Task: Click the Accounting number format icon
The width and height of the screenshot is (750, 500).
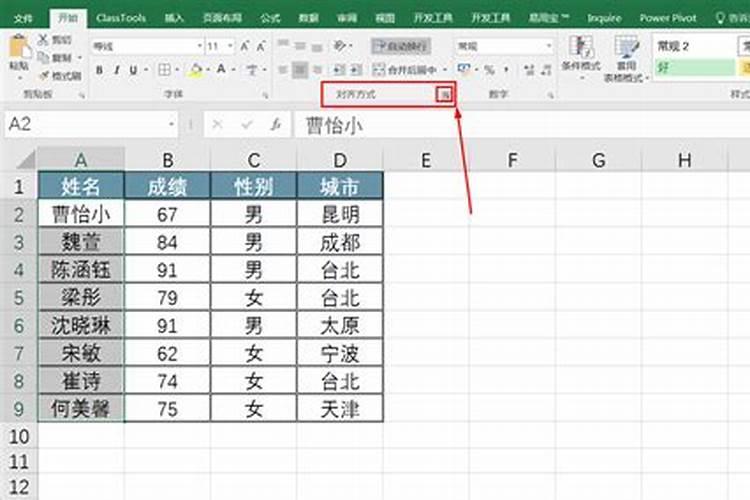Action: (x=463, y=70)
